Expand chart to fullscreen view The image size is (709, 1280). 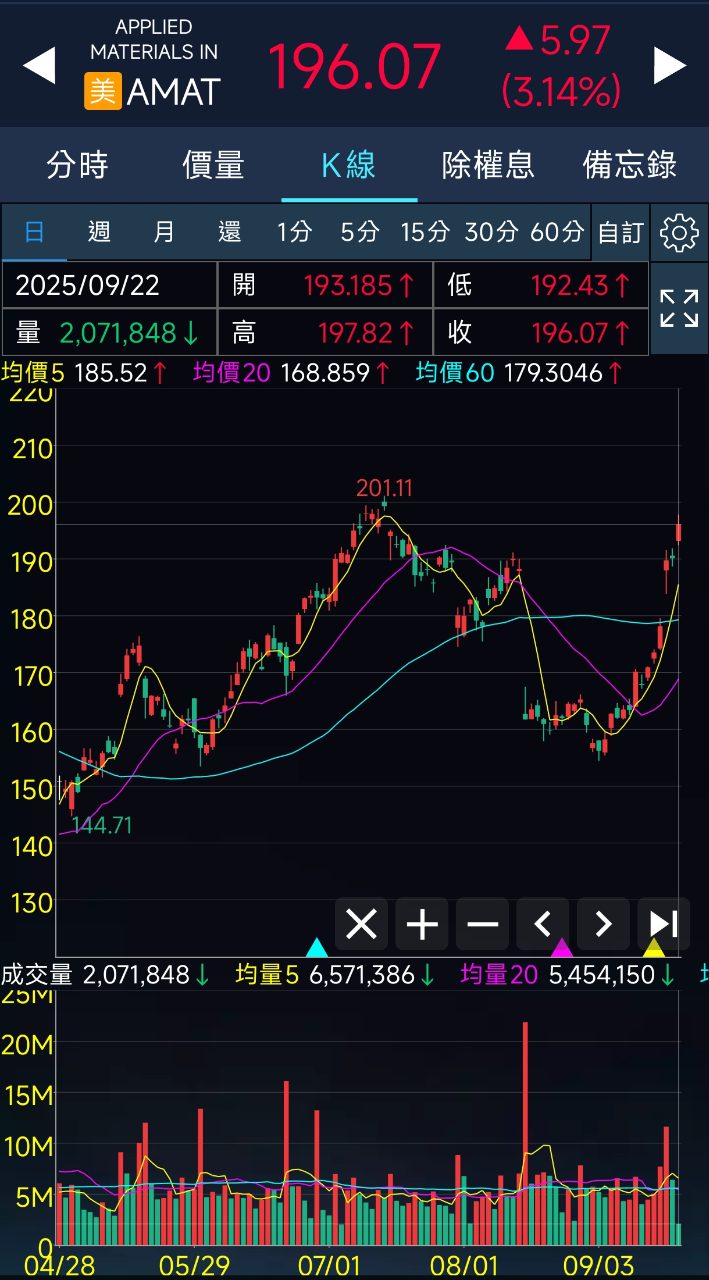coord(679,308)
